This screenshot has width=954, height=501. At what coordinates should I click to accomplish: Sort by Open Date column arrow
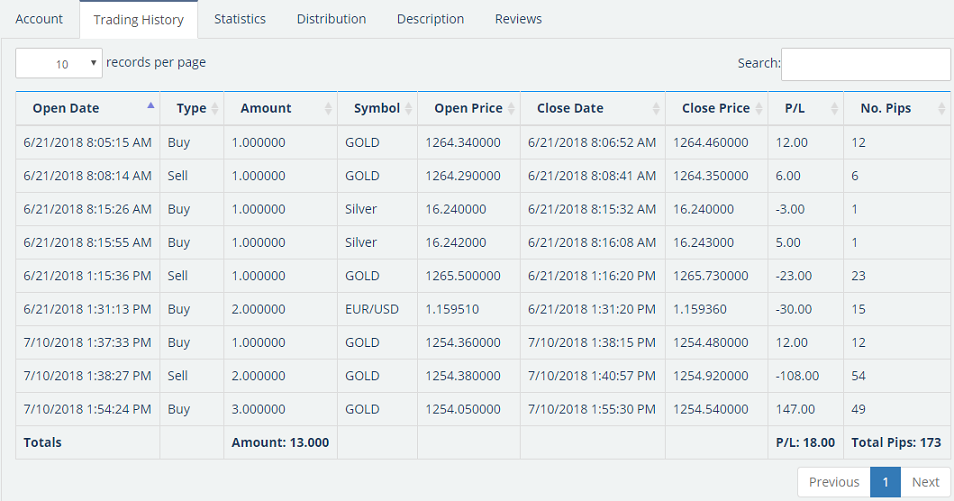[151, 105]
